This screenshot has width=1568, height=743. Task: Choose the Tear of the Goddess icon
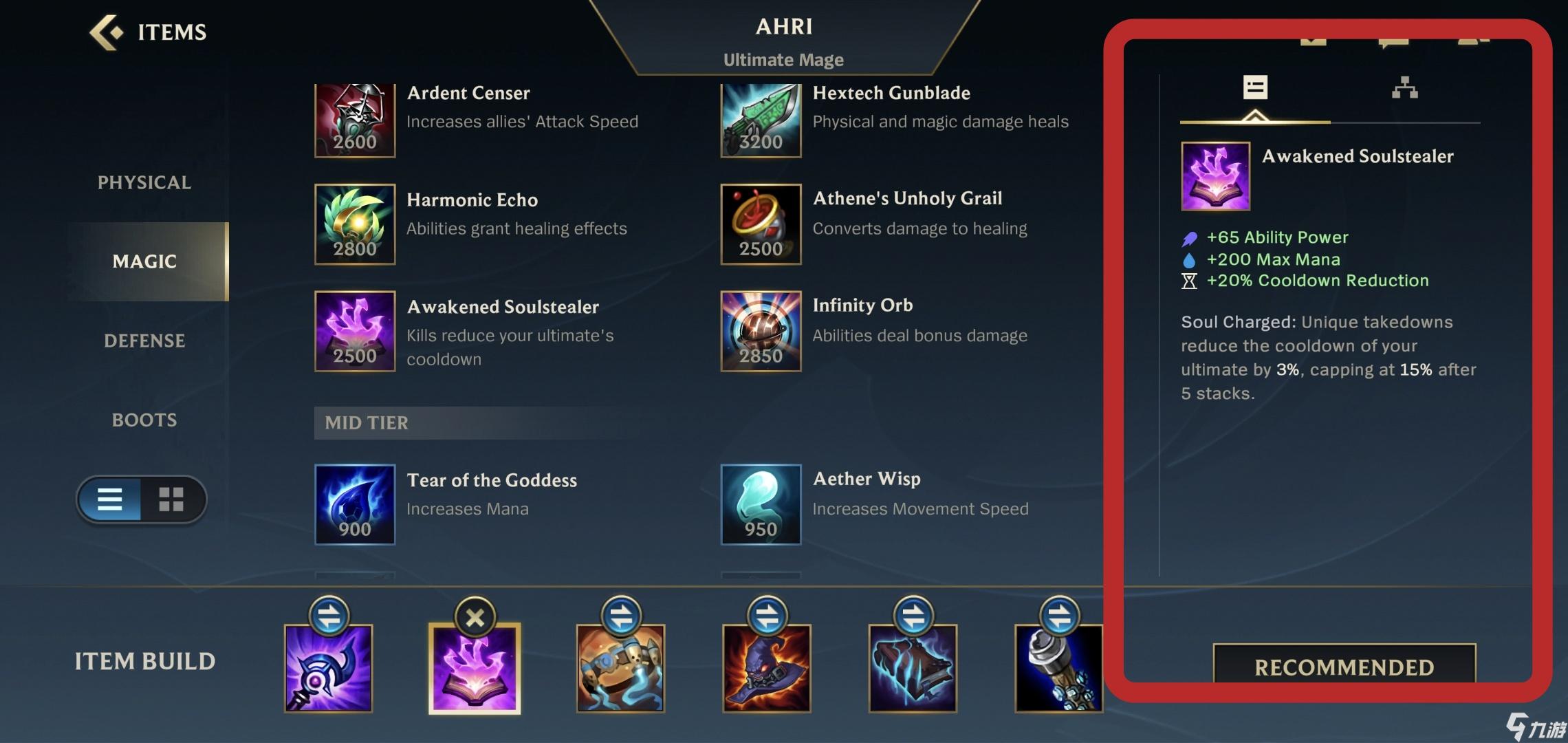coord(355,504)
